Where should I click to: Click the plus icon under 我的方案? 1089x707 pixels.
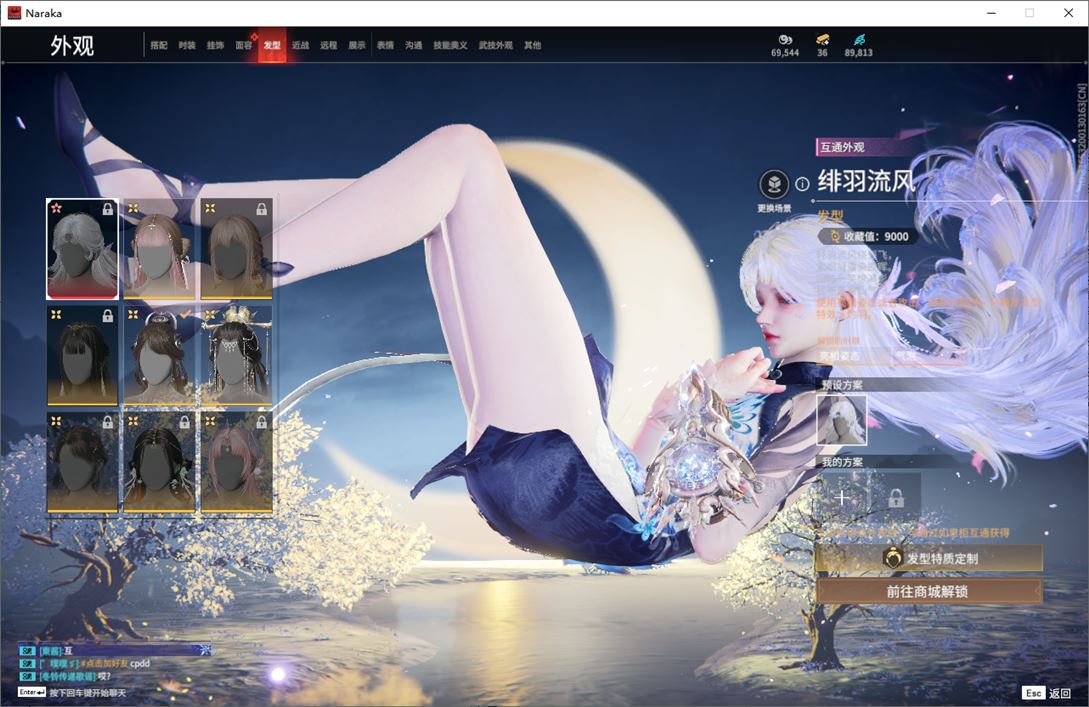[x=842, y=497]
